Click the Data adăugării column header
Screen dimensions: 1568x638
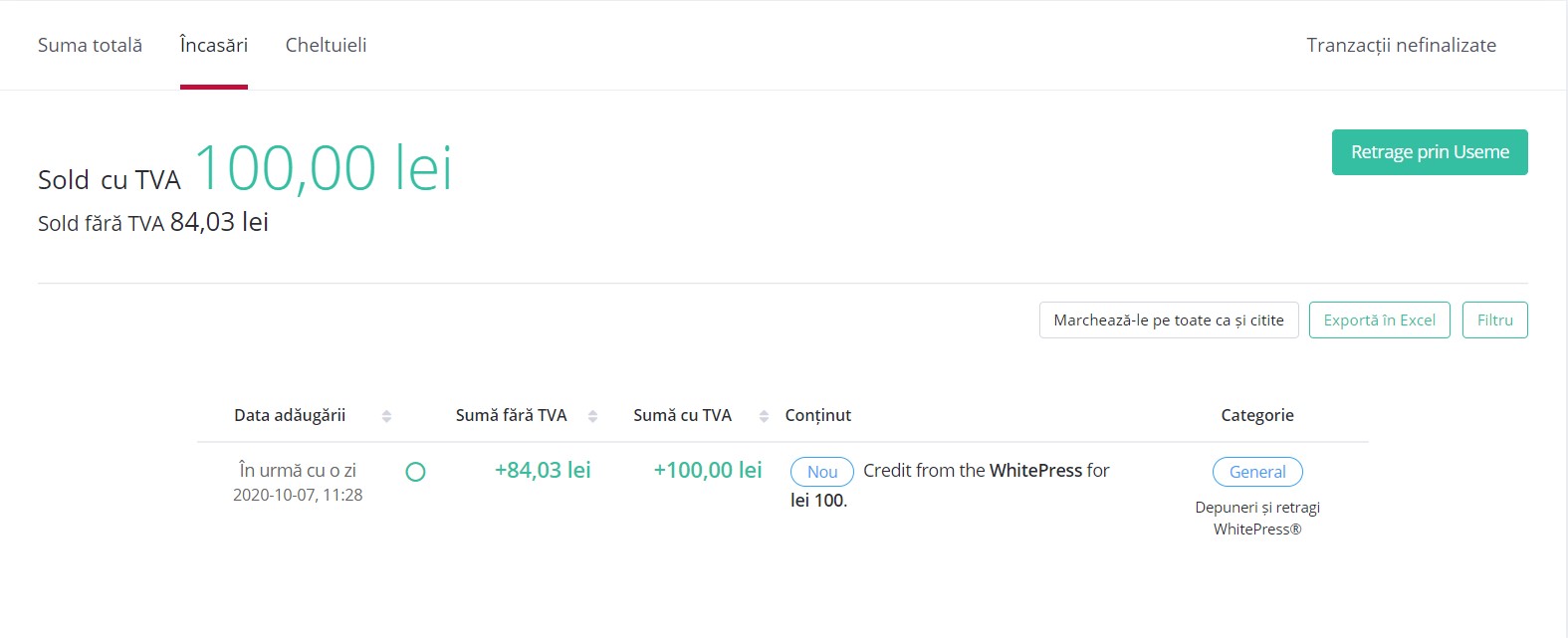click(x=290, y=415)
